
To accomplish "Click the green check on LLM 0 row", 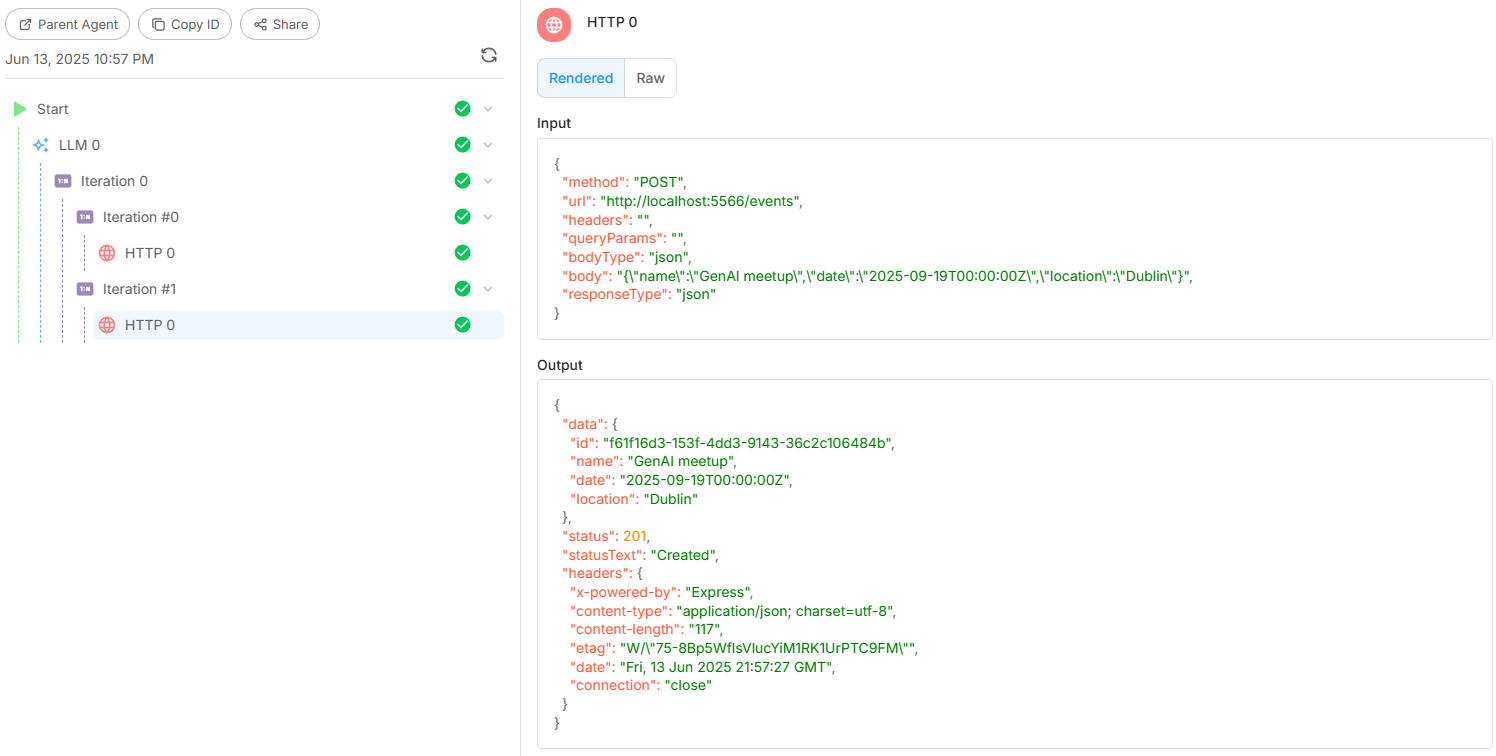I will (462, 145).
